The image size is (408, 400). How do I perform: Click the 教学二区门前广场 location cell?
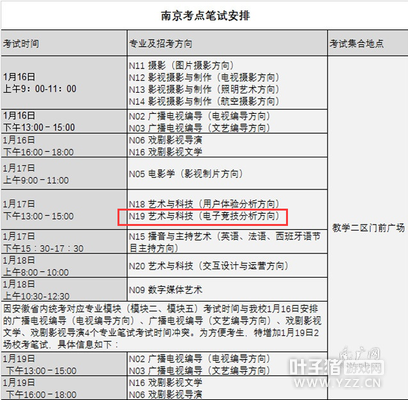(x=368, y=228)
